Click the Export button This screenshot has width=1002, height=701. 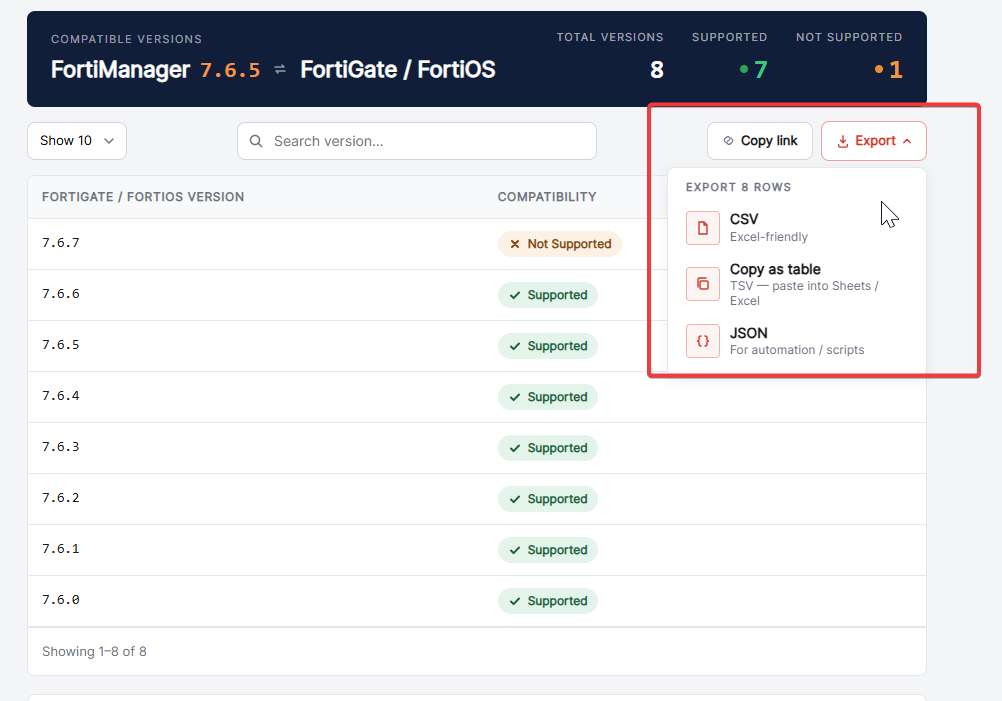(874, 141)
